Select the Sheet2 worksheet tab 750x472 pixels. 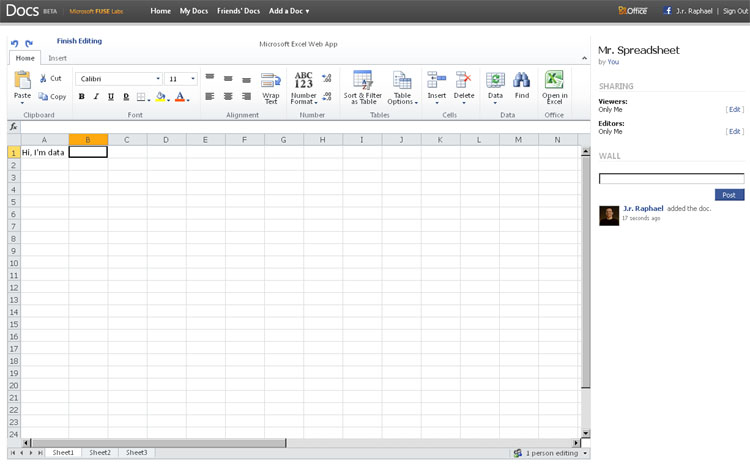pos(100,453)
